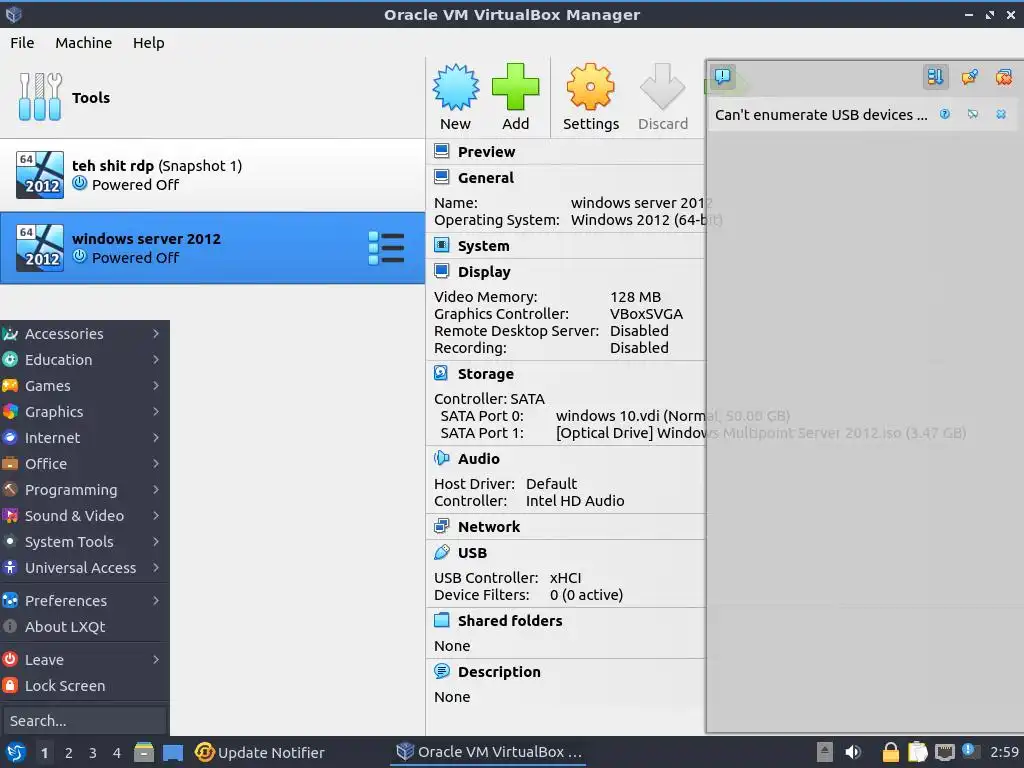Expand the Internet submenu
1024x768 pixels.
point(84,438)
